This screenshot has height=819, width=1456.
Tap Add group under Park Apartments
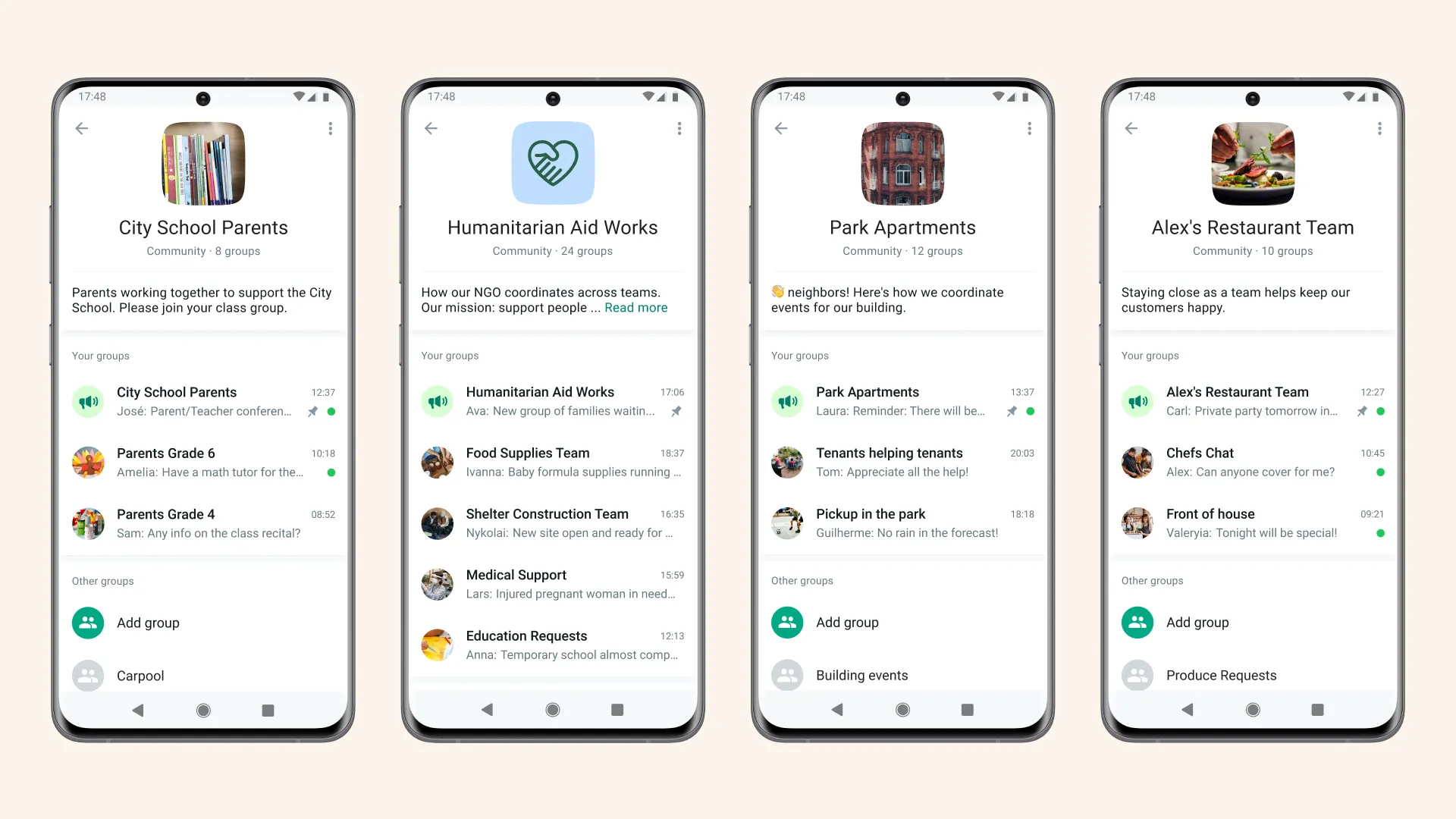[847, 622]
